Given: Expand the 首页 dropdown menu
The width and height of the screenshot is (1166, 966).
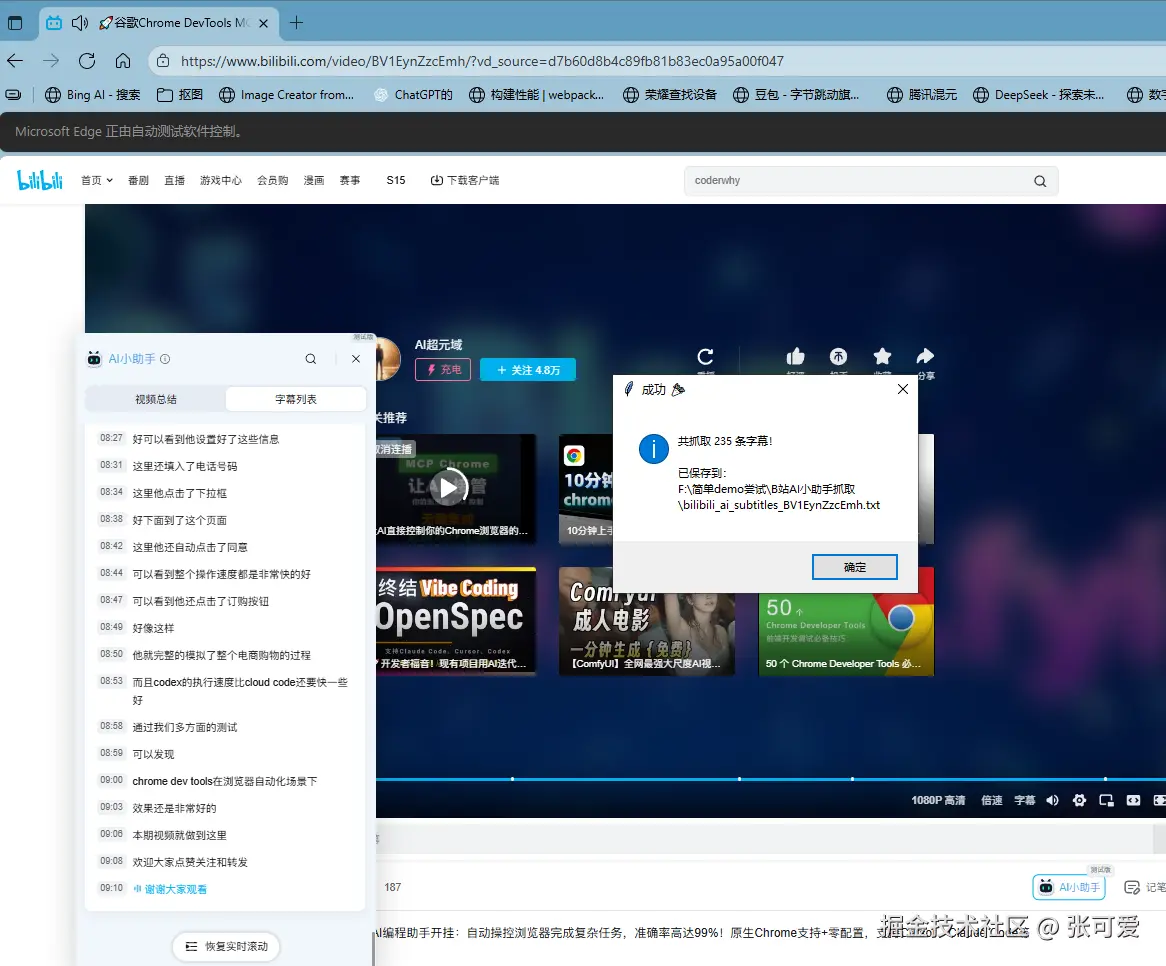Looking at the screenshot, I should pos(97,180).
